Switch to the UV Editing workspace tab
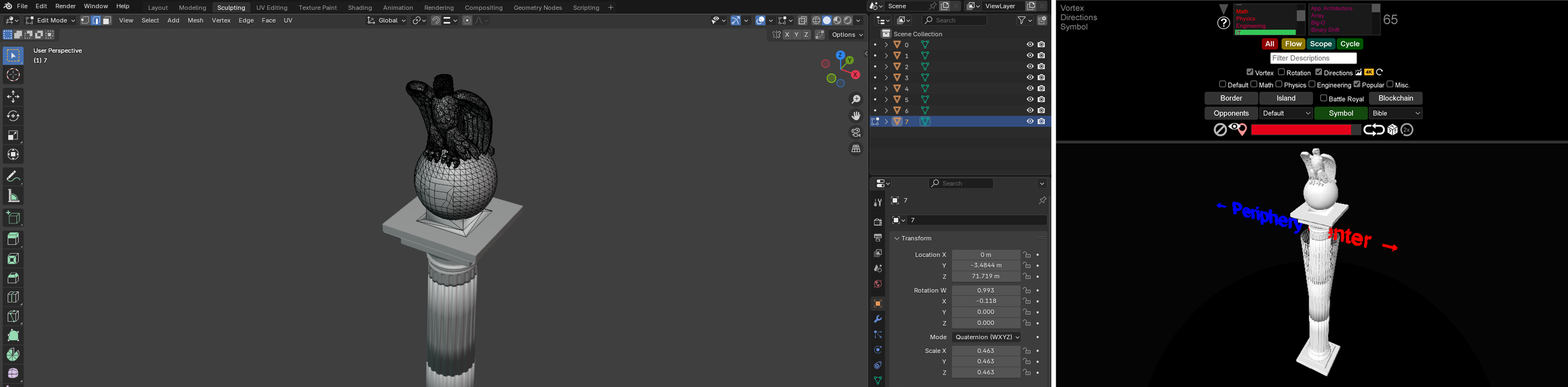 point(271,8)
